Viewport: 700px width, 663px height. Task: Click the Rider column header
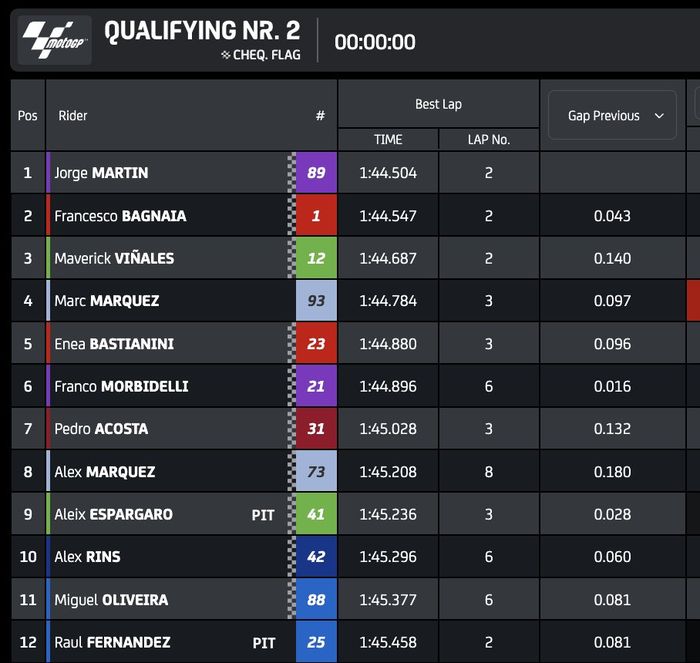point(73,116)
